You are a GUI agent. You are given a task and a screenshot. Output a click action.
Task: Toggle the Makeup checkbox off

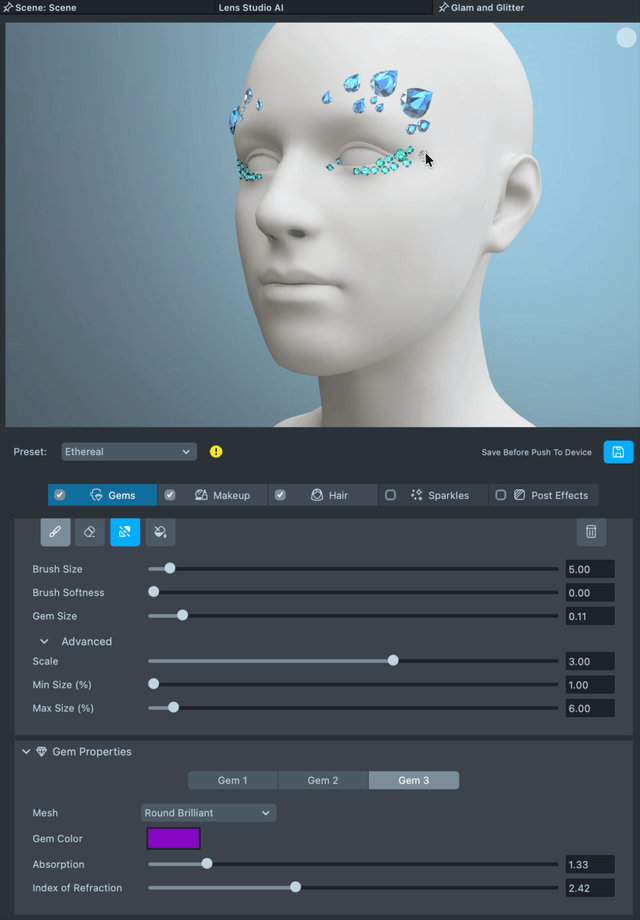click(x=170, y=495)
